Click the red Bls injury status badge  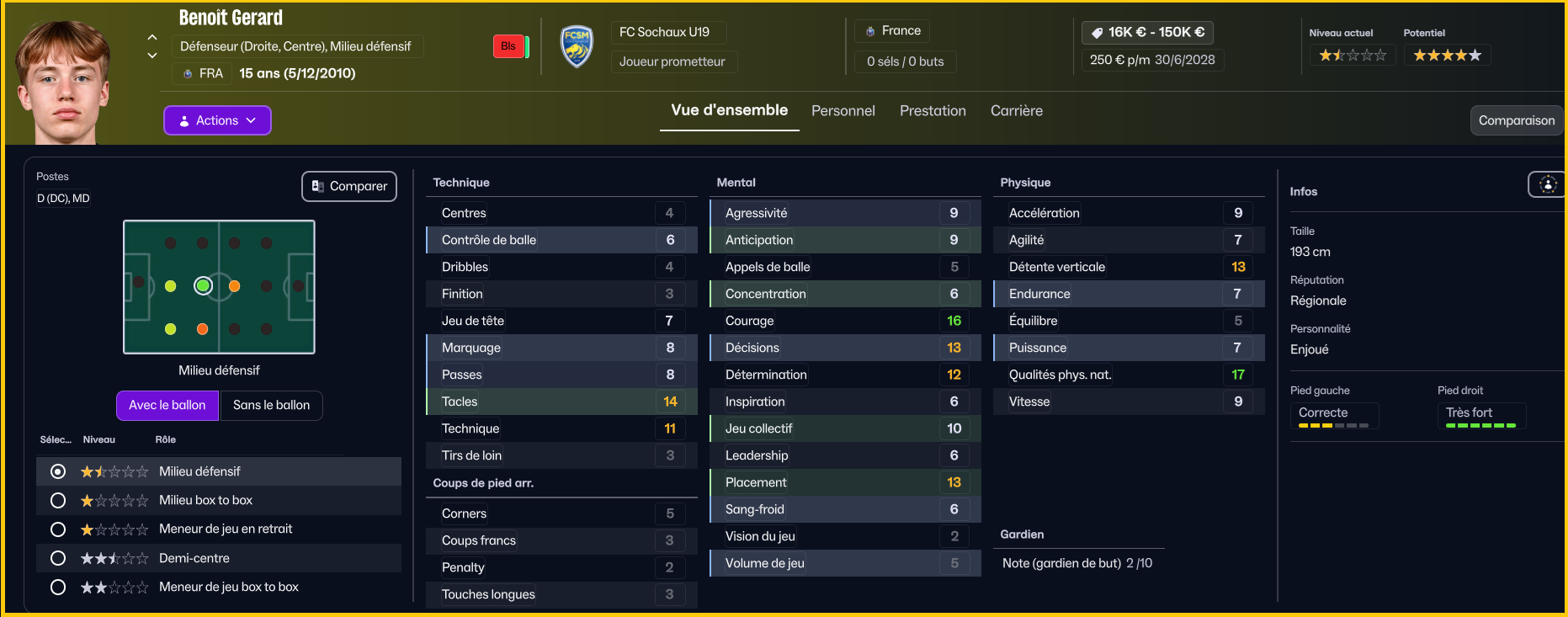point(508,46)
